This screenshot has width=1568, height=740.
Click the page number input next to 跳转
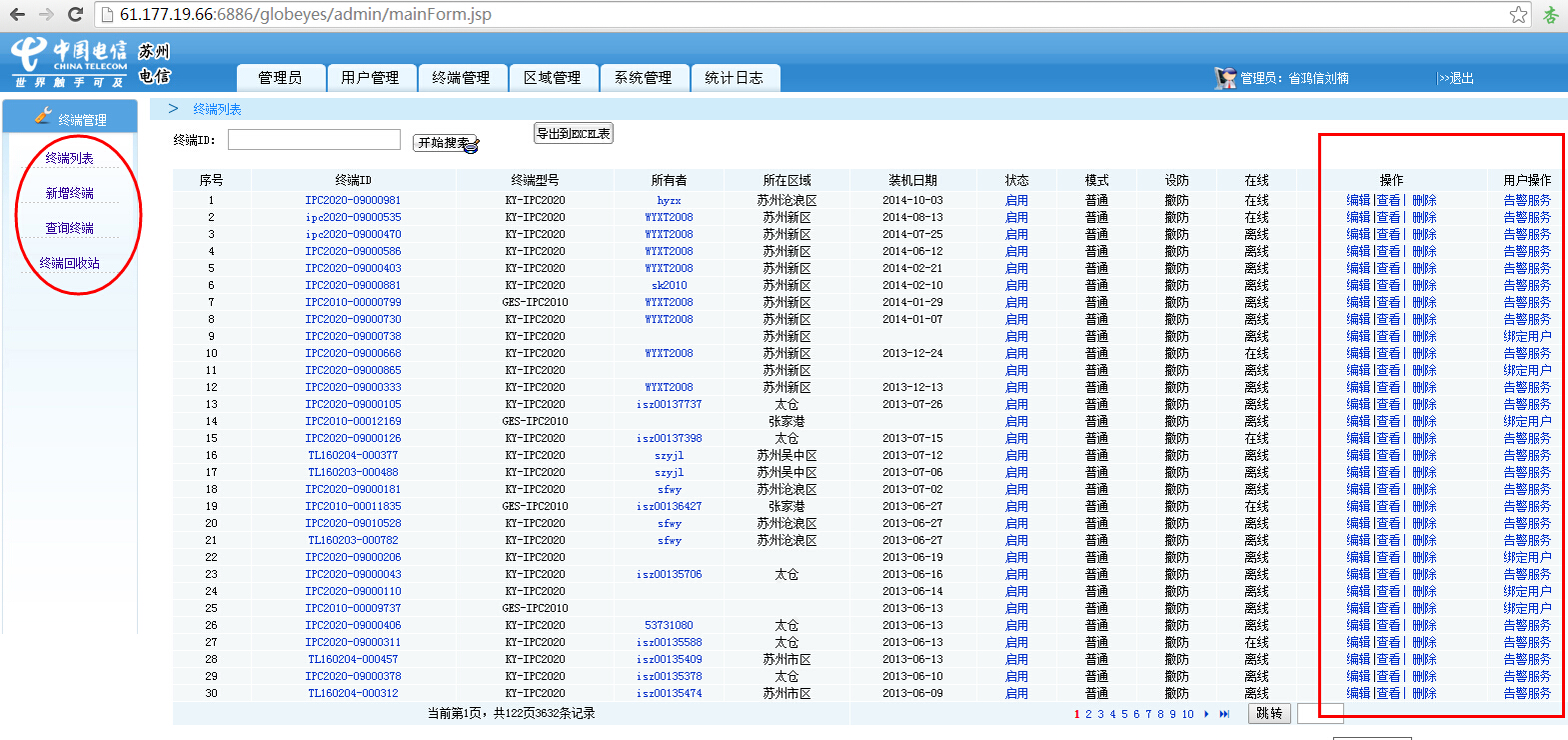[1320, 714]
